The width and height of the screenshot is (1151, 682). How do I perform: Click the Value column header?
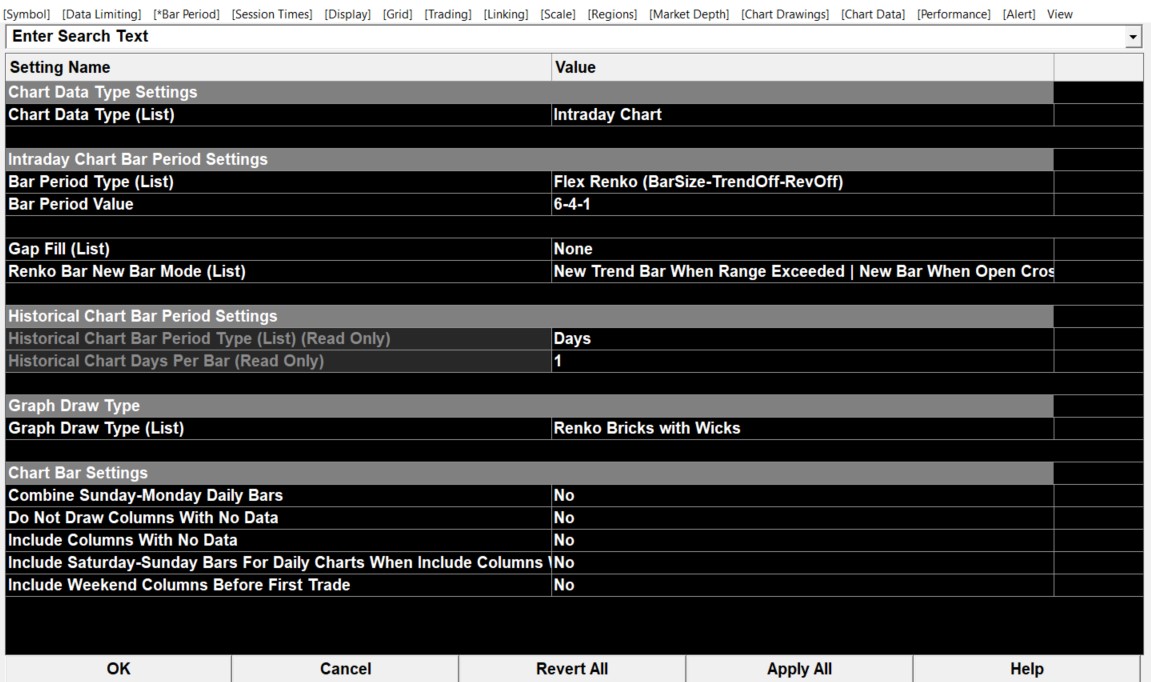tap(802, 68)
